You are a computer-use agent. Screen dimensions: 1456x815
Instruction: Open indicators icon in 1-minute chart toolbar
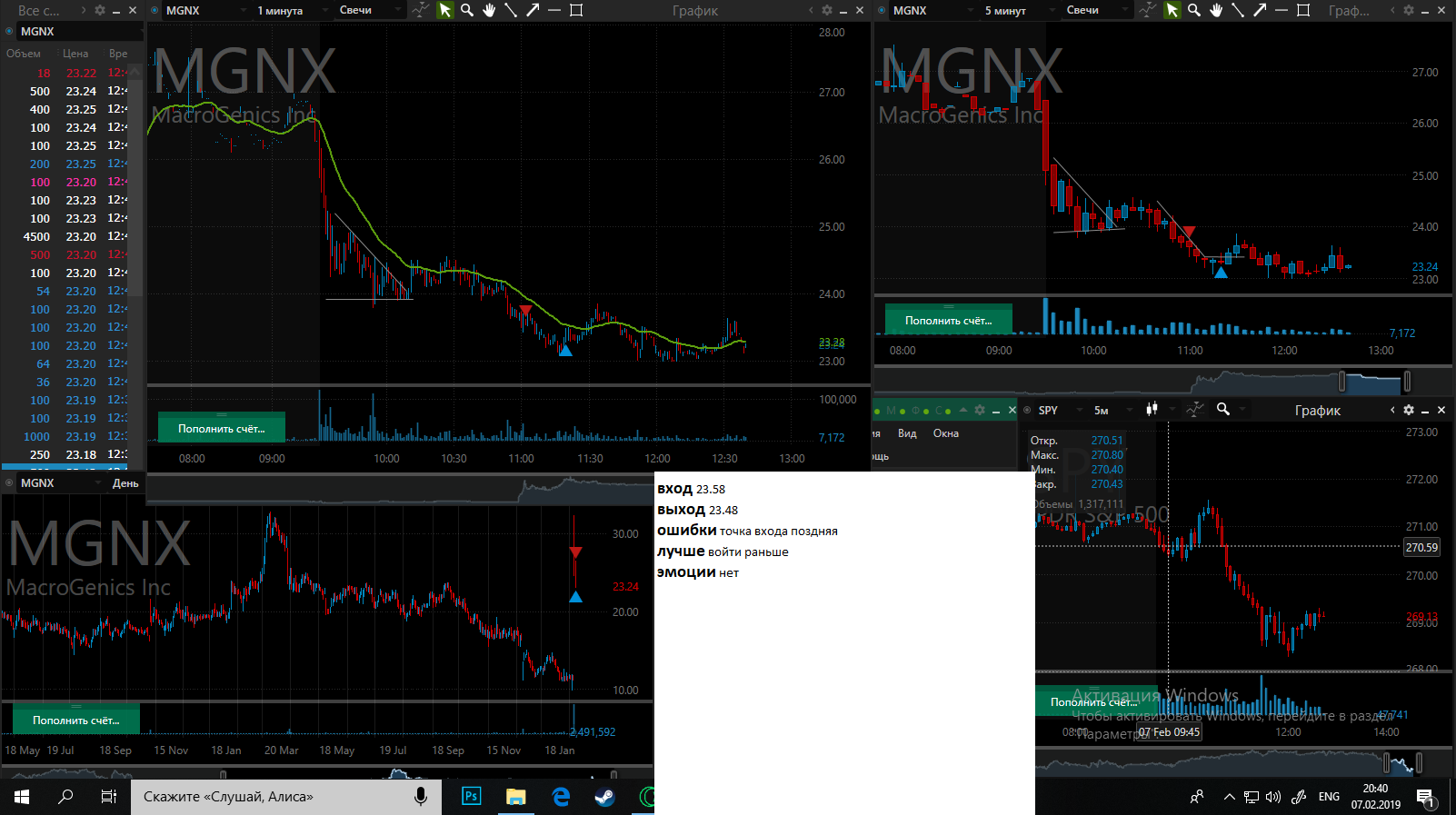click(420, 10)
